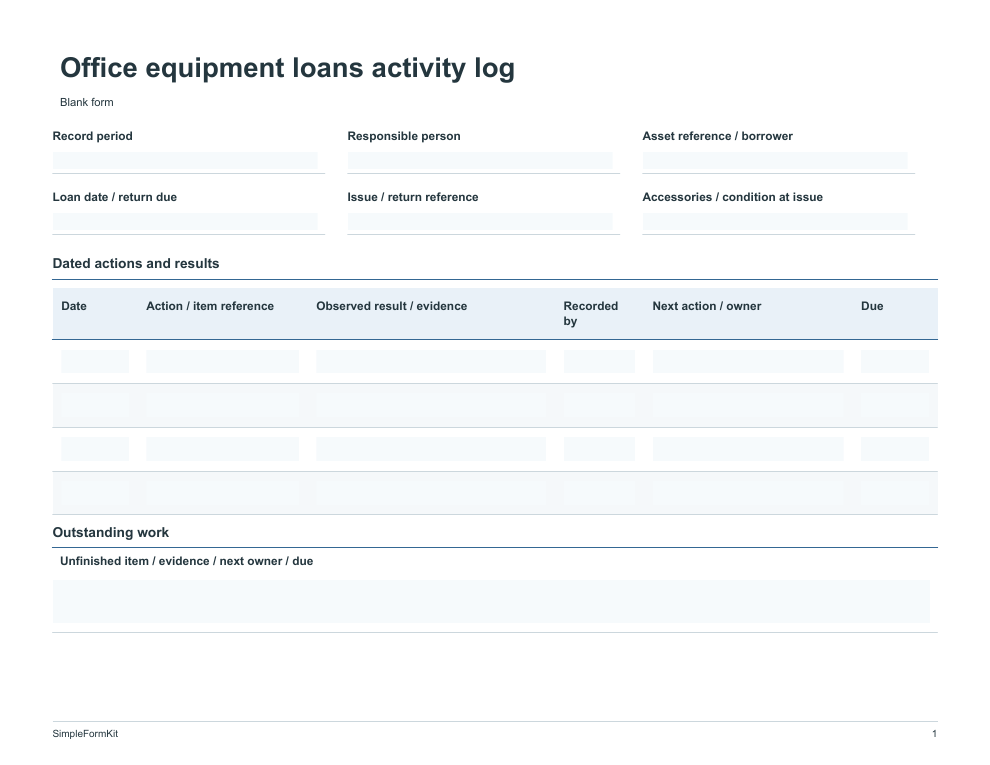
Task: Click the 'Issue / return reference' label
Action: pyautogui.click(x=412, y=197)
